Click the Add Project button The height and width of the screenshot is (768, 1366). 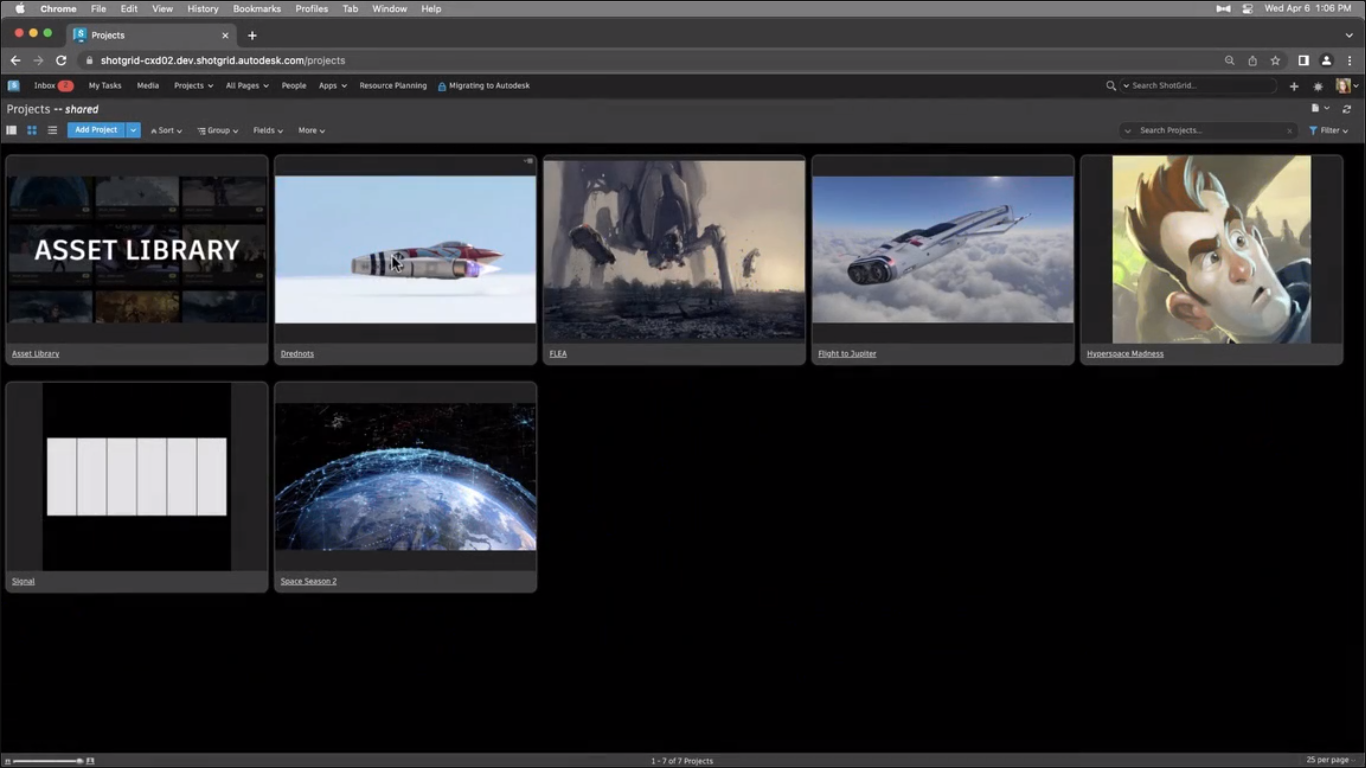(96, 130)
